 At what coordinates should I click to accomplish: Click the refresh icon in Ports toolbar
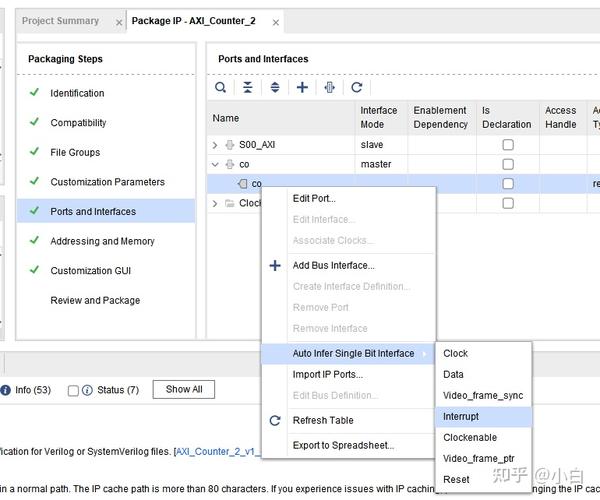[356, 88]
